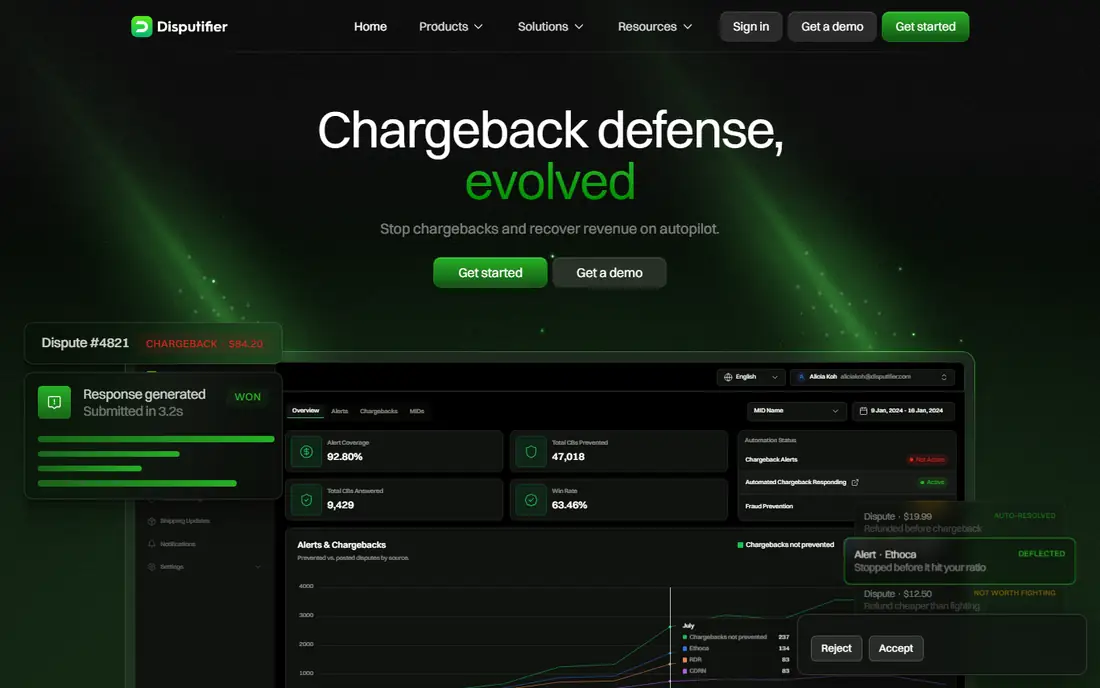Click the Alert Coverage dollar icon
1100x688 pixels.
[307, 452]
